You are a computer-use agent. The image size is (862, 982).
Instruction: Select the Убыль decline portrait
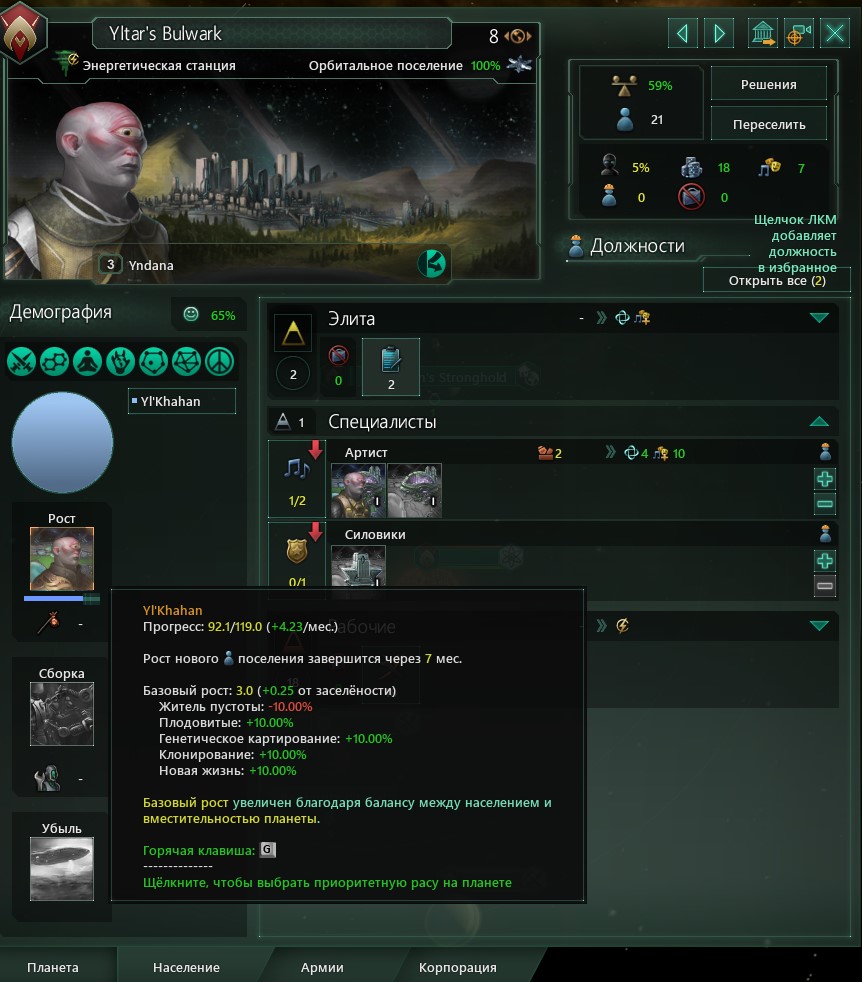click(x=61, y=869)
